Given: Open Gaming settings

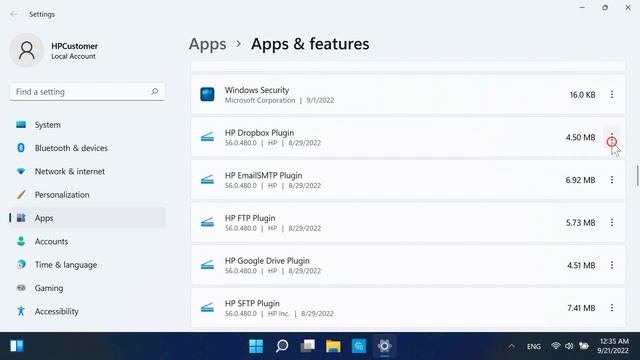Looking at the screenshot, I should [x=87, y=288].
